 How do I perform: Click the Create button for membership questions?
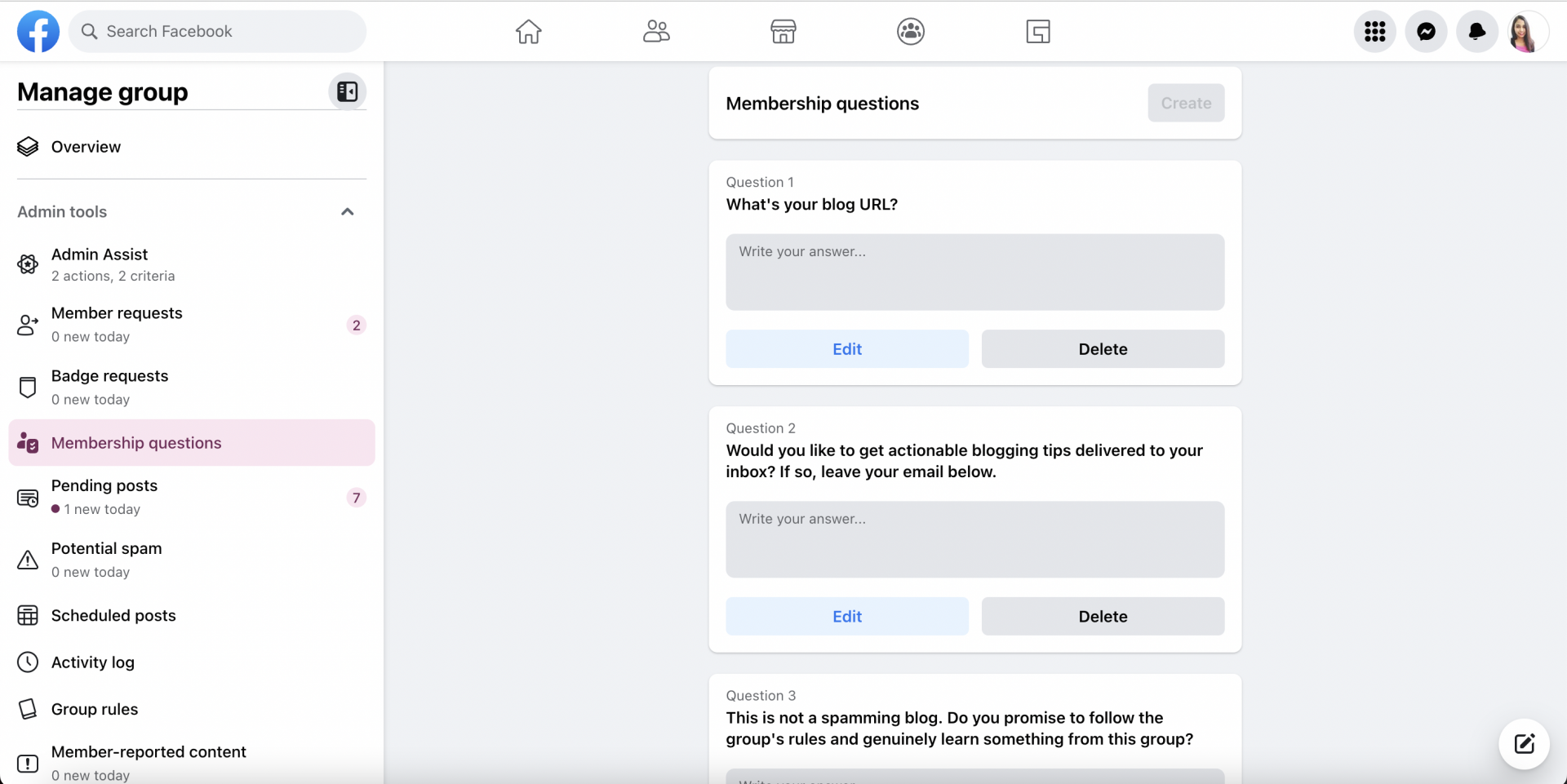[x=1185, y=103]
